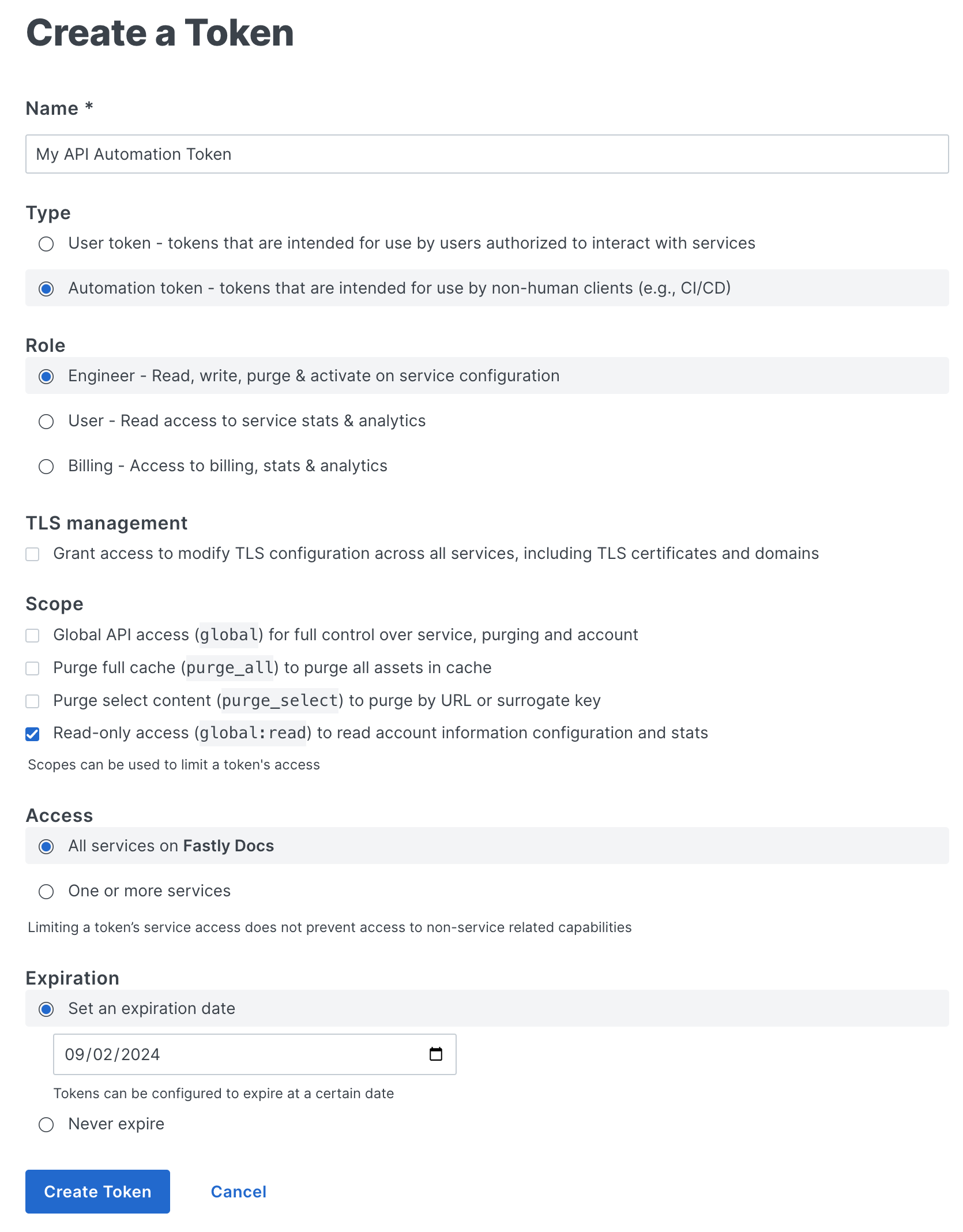Open the calendar date picker icon

[x=437, y=1054]
